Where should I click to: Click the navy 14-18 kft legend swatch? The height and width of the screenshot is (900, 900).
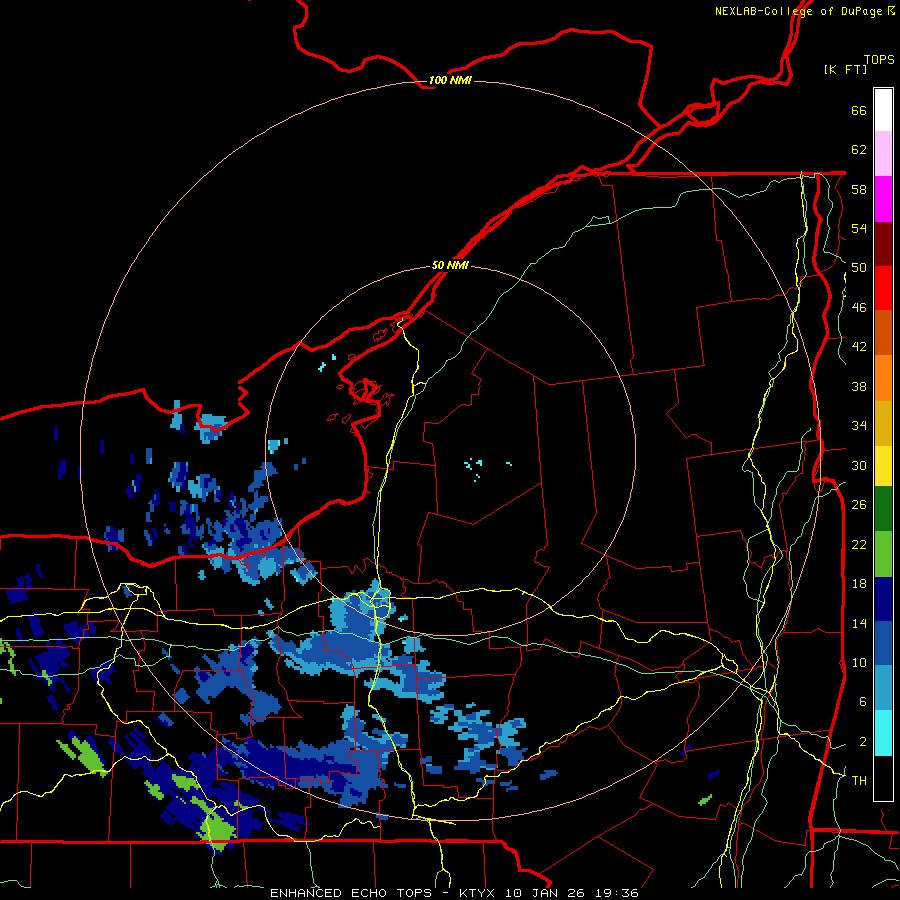tap(883, 599)
